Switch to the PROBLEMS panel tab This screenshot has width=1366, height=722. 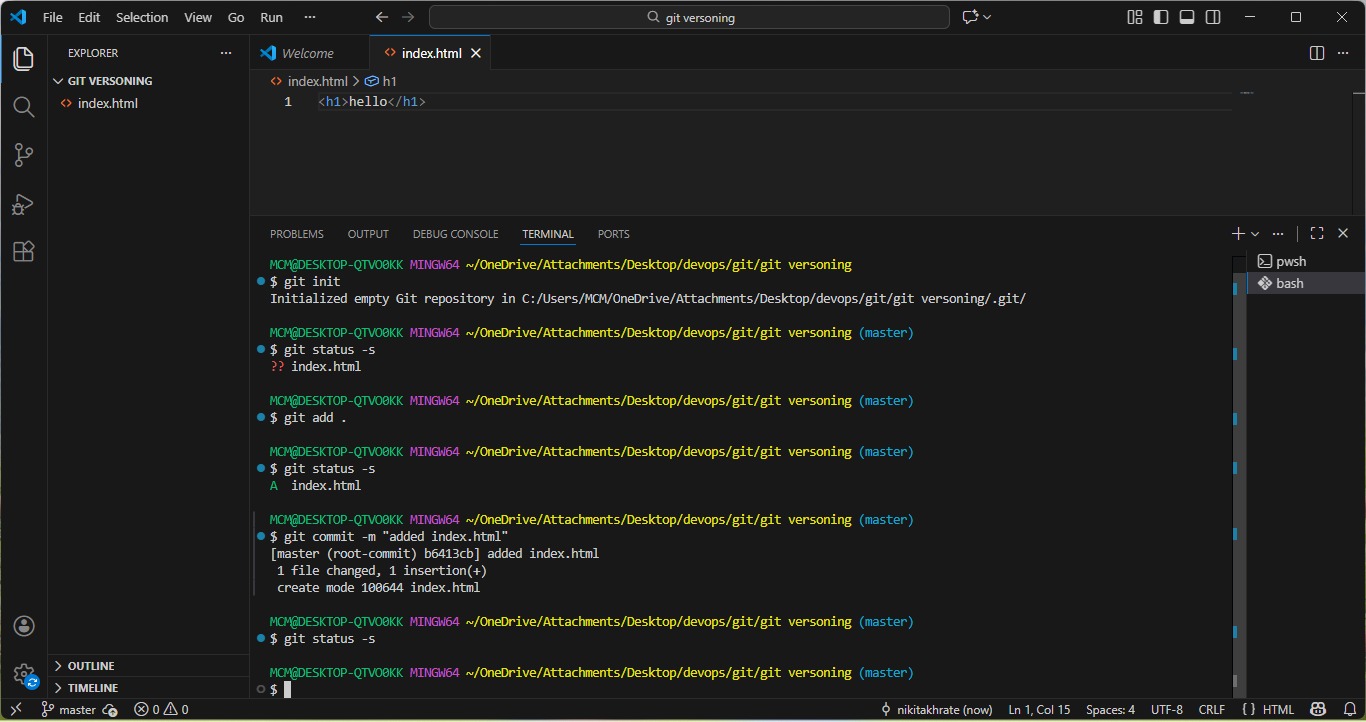click(x=297, y=234)
